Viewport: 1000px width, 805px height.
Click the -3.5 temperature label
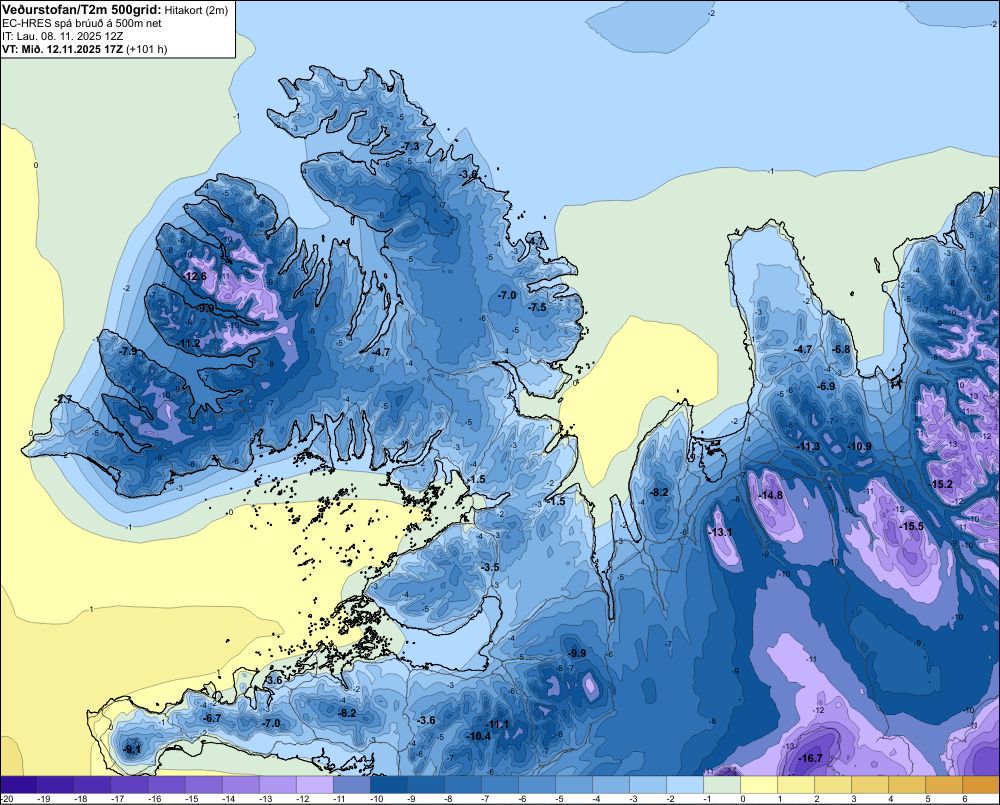click(x=490, y=567)
